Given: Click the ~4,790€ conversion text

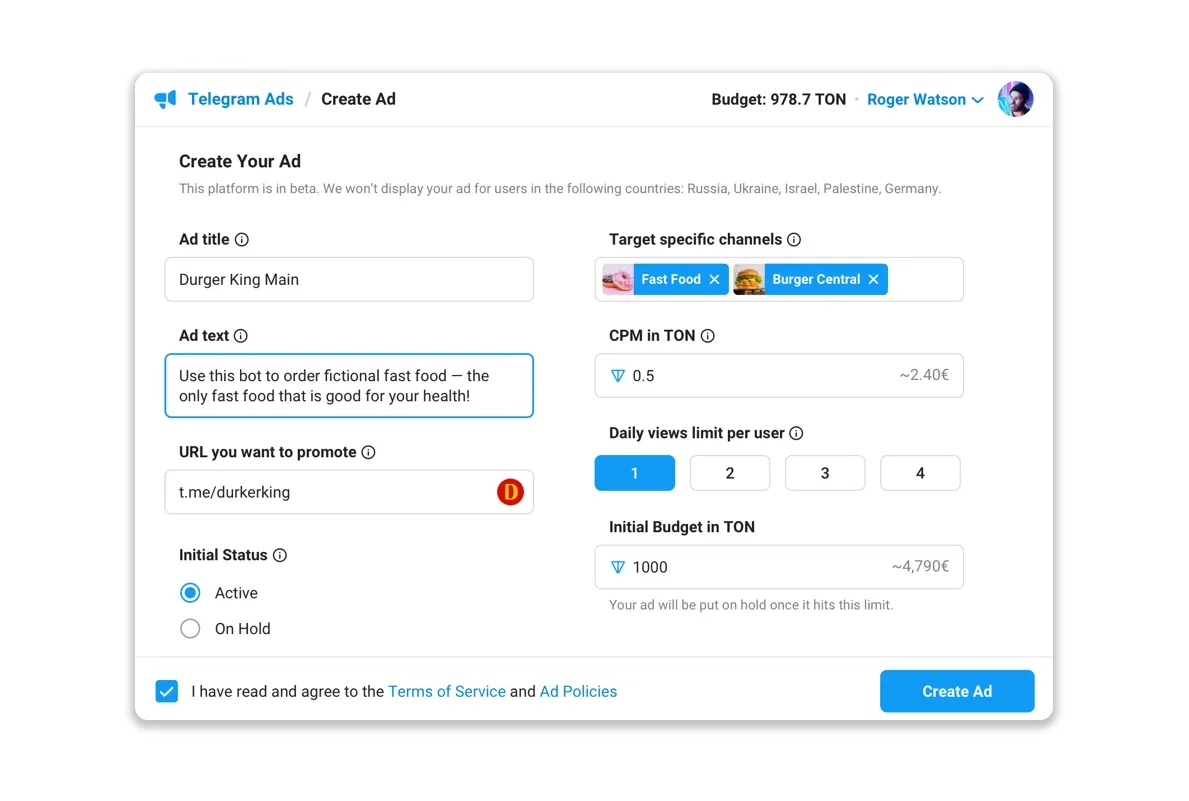Looking at the screenshot, I should [x=920, y=566].
